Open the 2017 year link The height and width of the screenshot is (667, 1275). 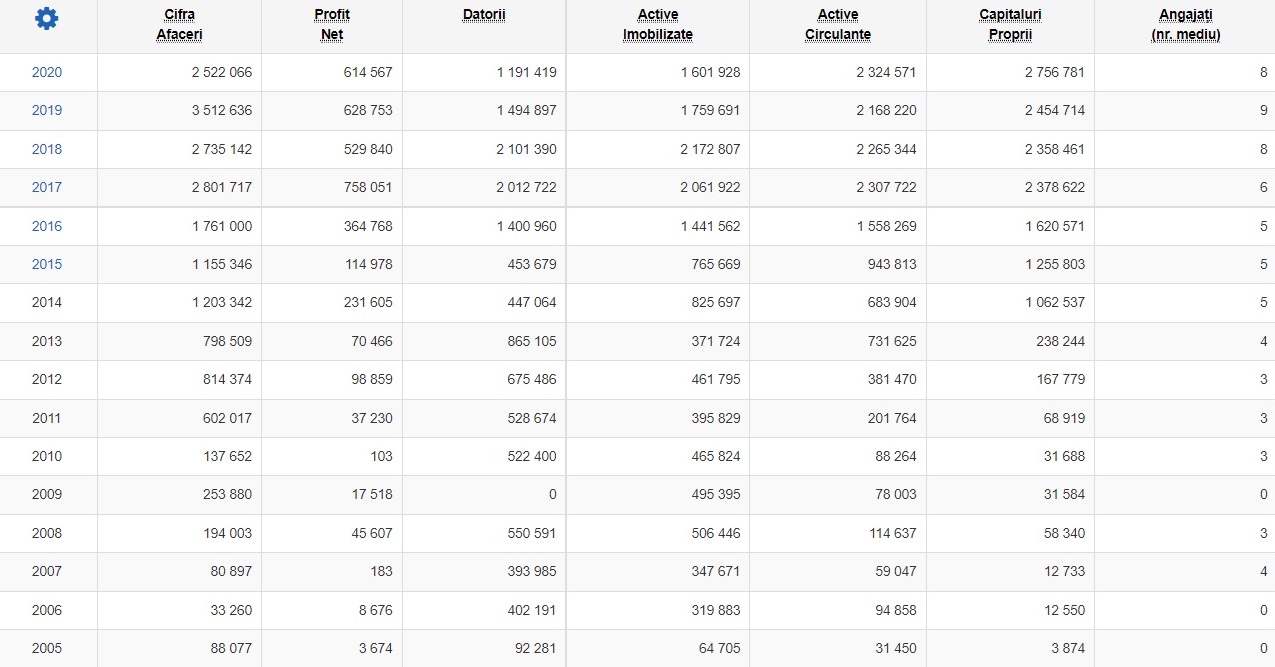pos(47,187)
